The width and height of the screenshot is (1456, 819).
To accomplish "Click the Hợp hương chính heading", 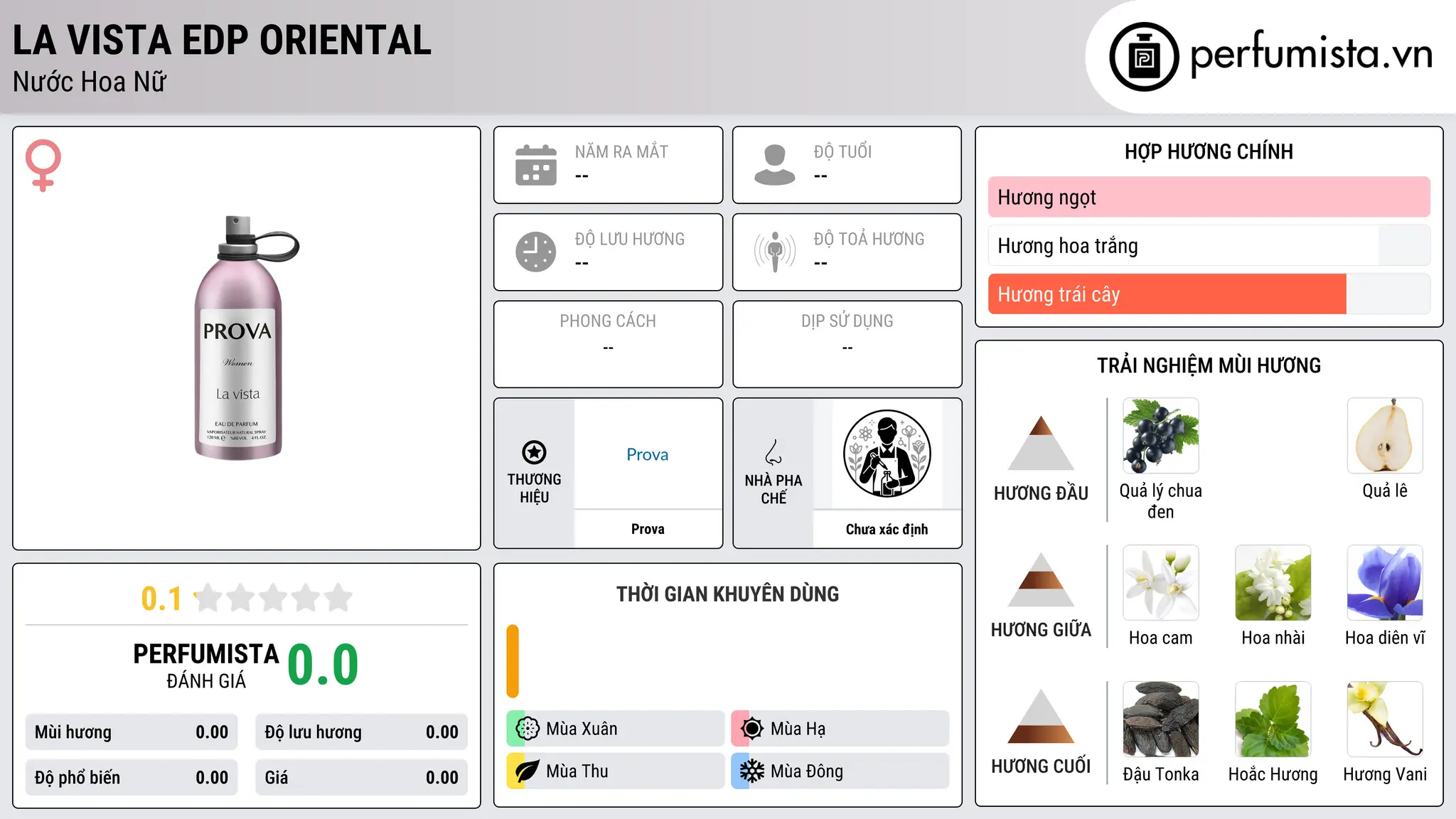I will (1209, 151).
